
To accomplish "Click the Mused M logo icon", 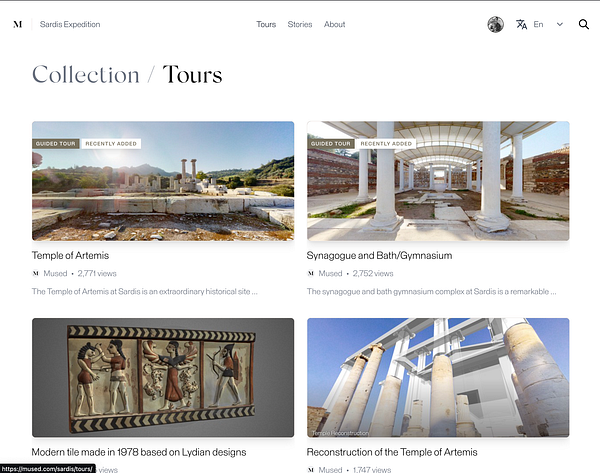I will point(18,24).
